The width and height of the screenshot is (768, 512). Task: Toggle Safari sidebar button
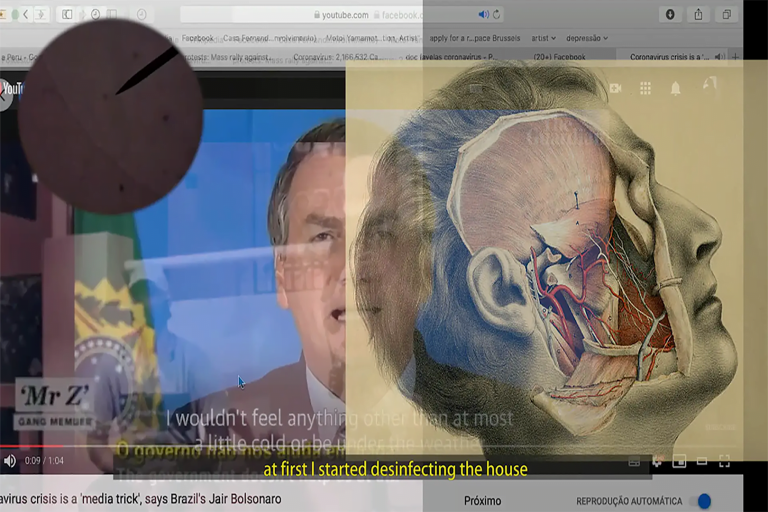[x=67, y=14]
